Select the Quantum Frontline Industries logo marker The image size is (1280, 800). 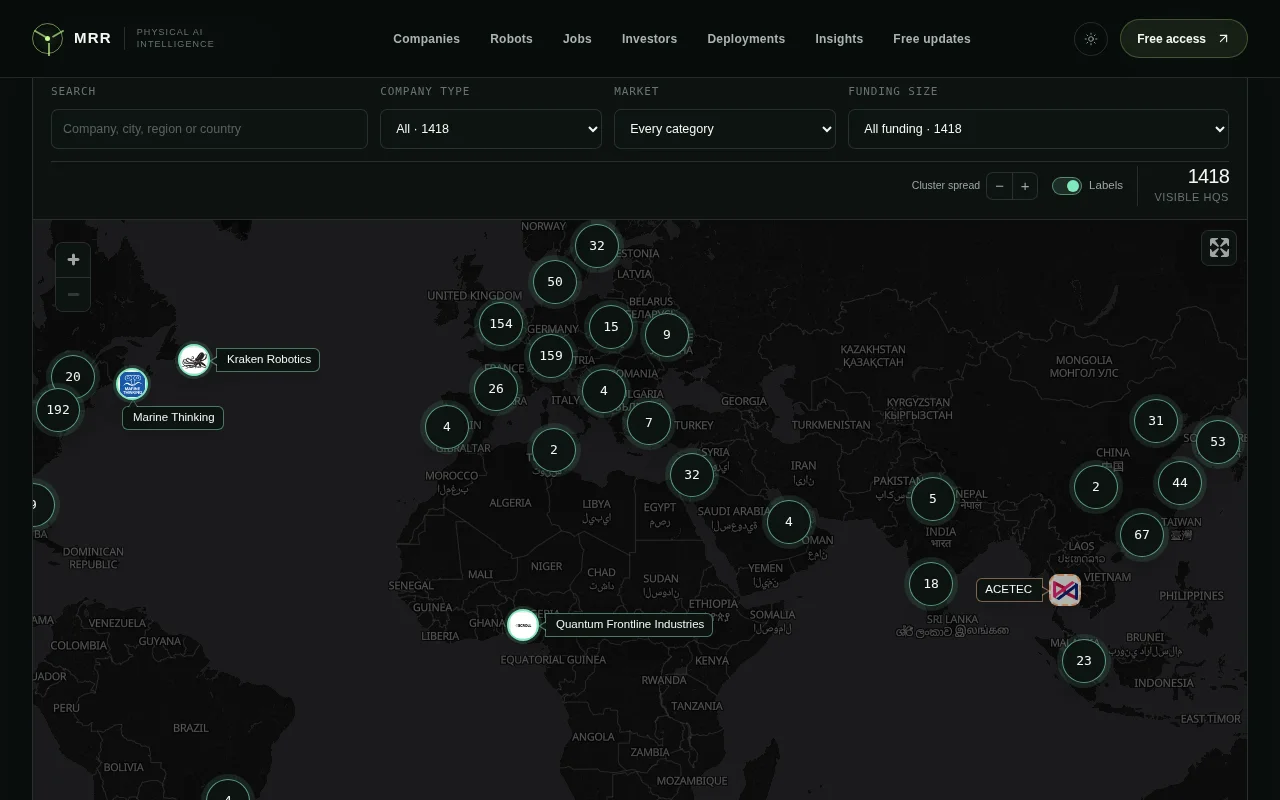523,625
